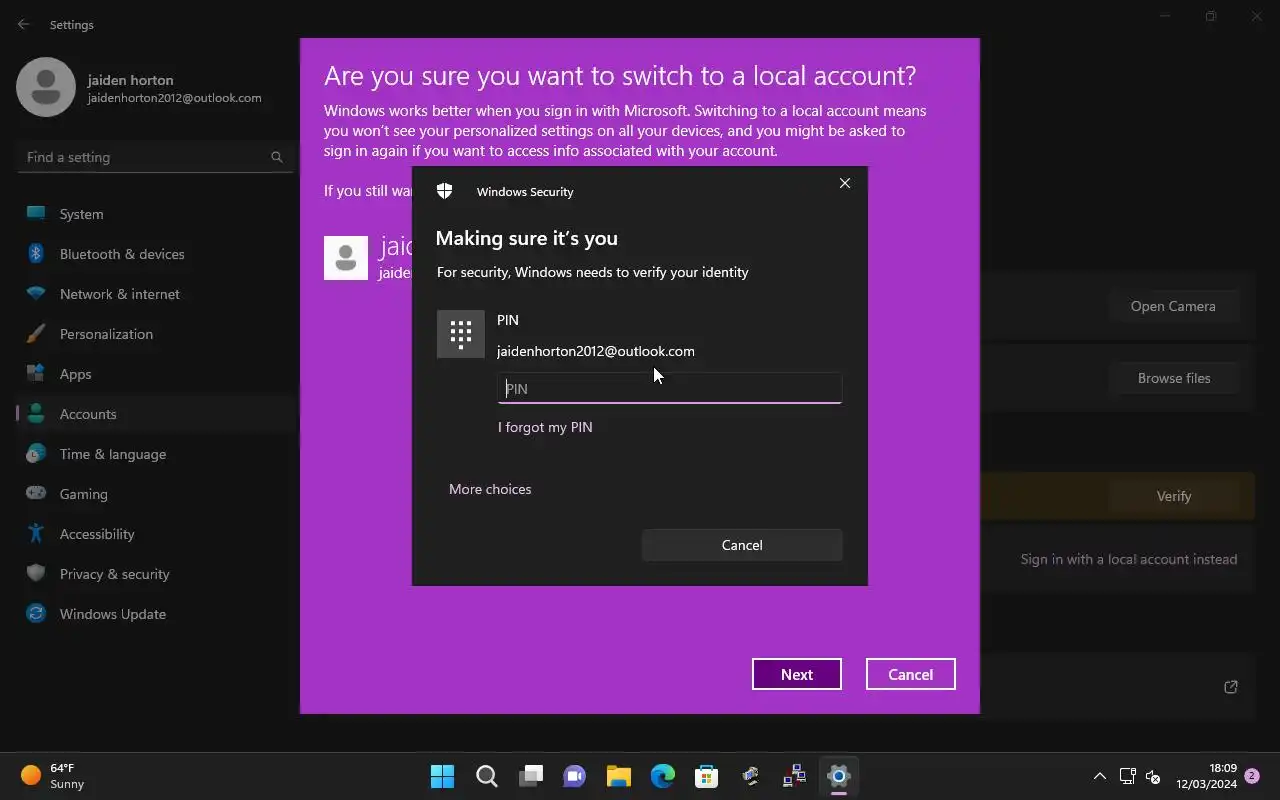The height and width of the screenshot is (800, 1280).
Task: Open Accessibility settings category
Action: [x=155, y=534]
